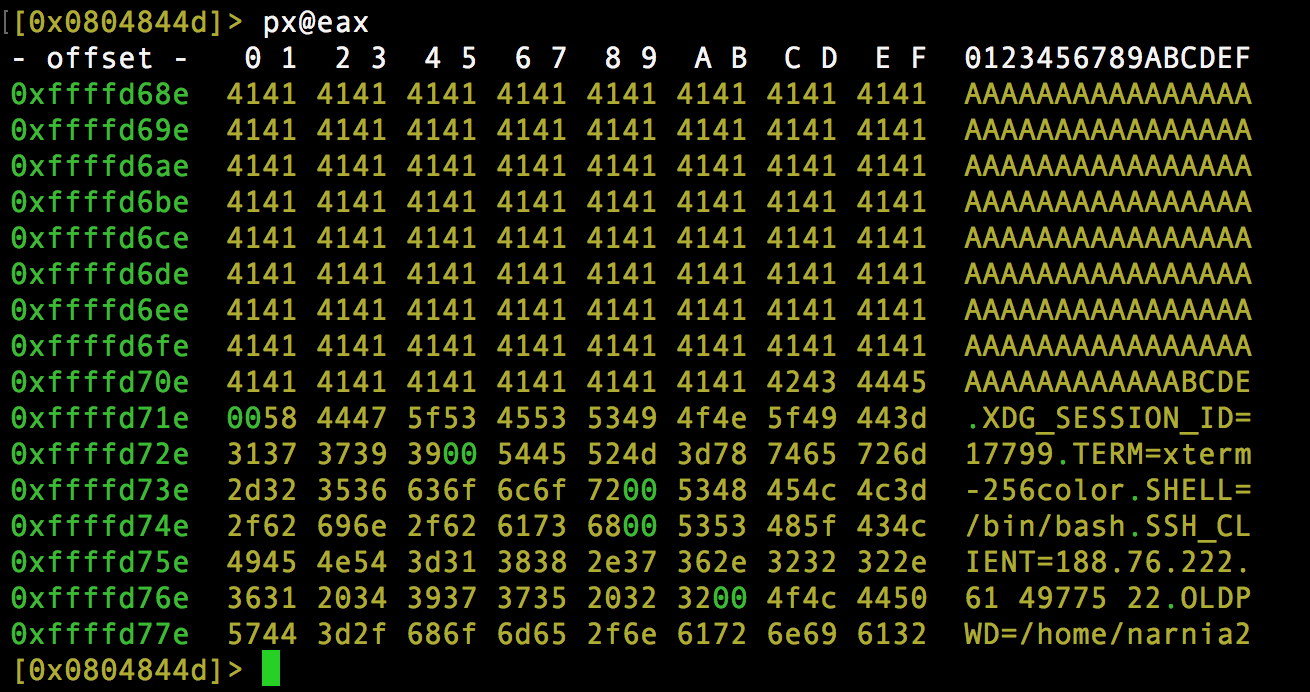This screenshot has height=692, width=1310.
Task: Click the hex value 4445
Action: (x=891, y=382)
